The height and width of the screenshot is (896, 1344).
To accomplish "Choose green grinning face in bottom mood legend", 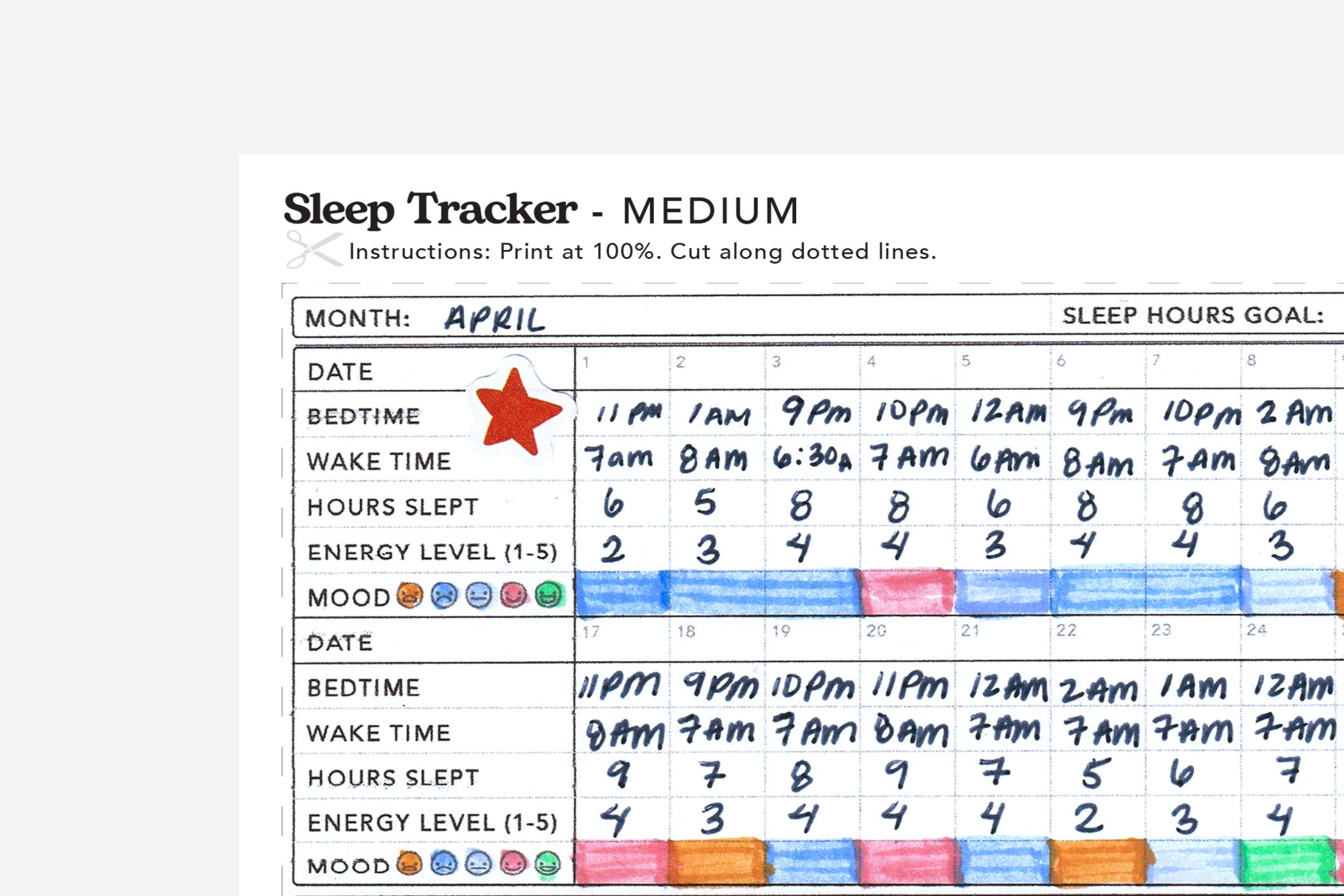I will pyautogui.click(x=547, y=863).
